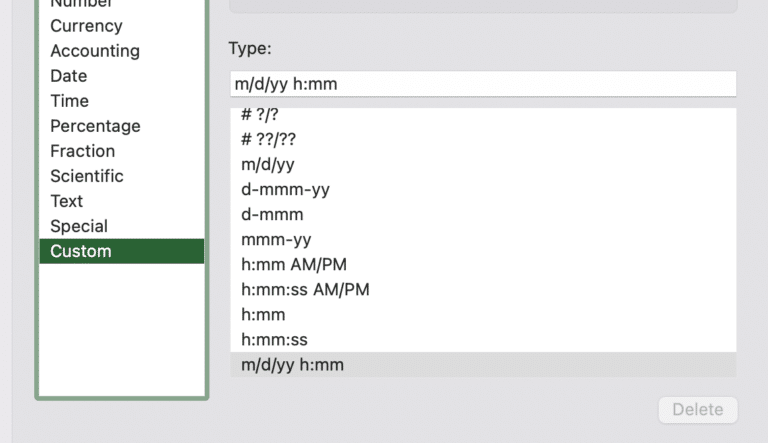The width and height of the screenshot is (768, 443).
Task: Select Percentage in the category list
Action: point(95,126)
